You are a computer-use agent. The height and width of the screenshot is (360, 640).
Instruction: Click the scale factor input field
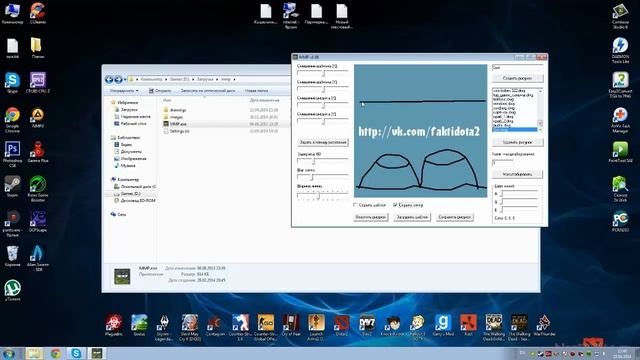(x=503, y=162)
